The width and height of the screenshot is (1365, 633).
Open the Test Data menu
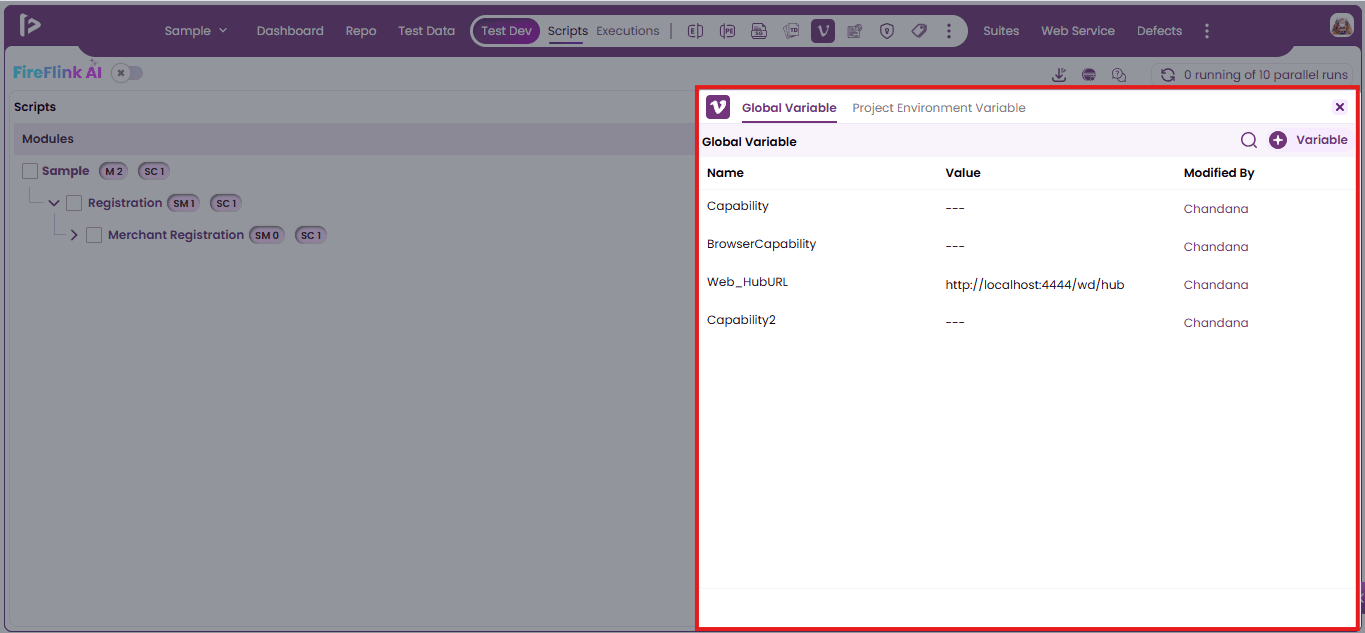click(426, 31)
